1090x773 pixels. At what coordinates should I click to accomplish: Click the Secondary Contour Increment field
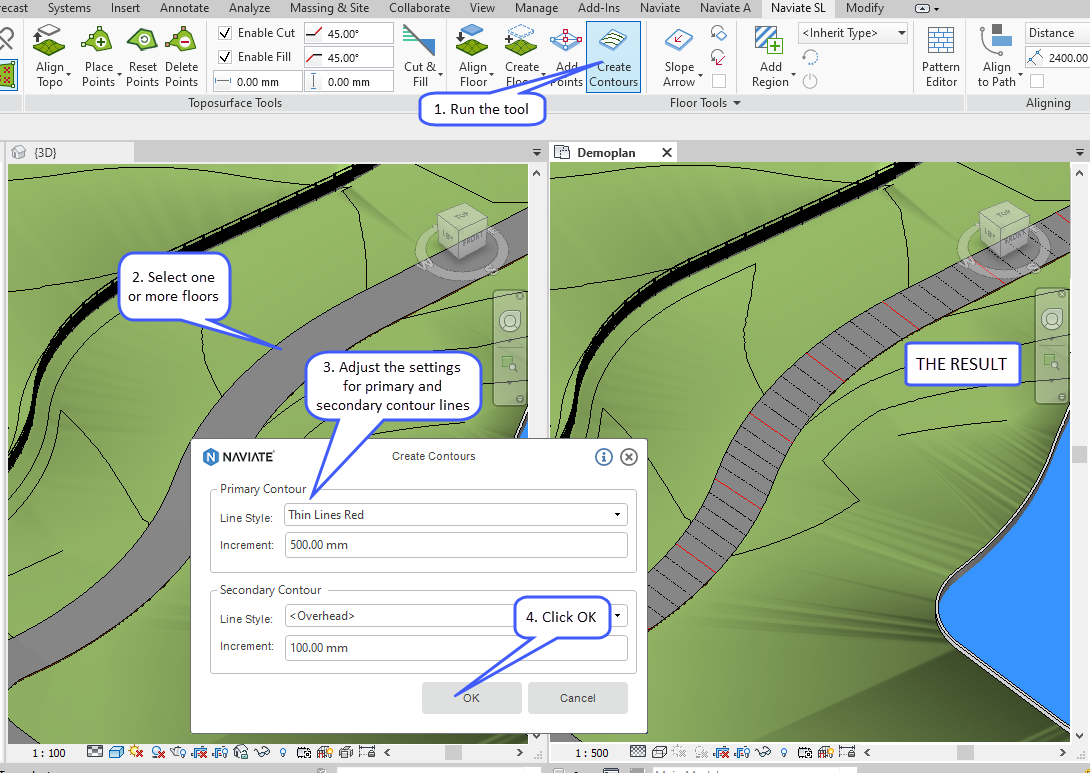[456, 648]
